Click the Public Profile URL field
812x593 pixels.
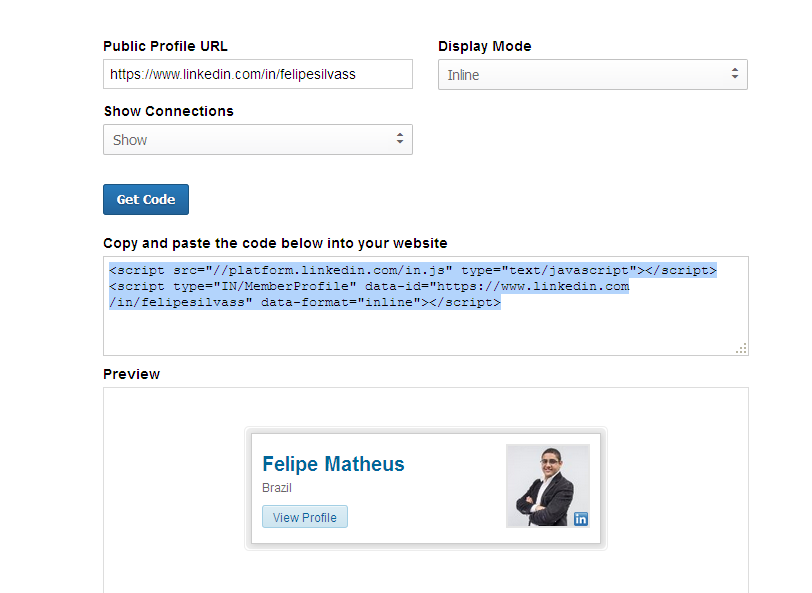258,74
